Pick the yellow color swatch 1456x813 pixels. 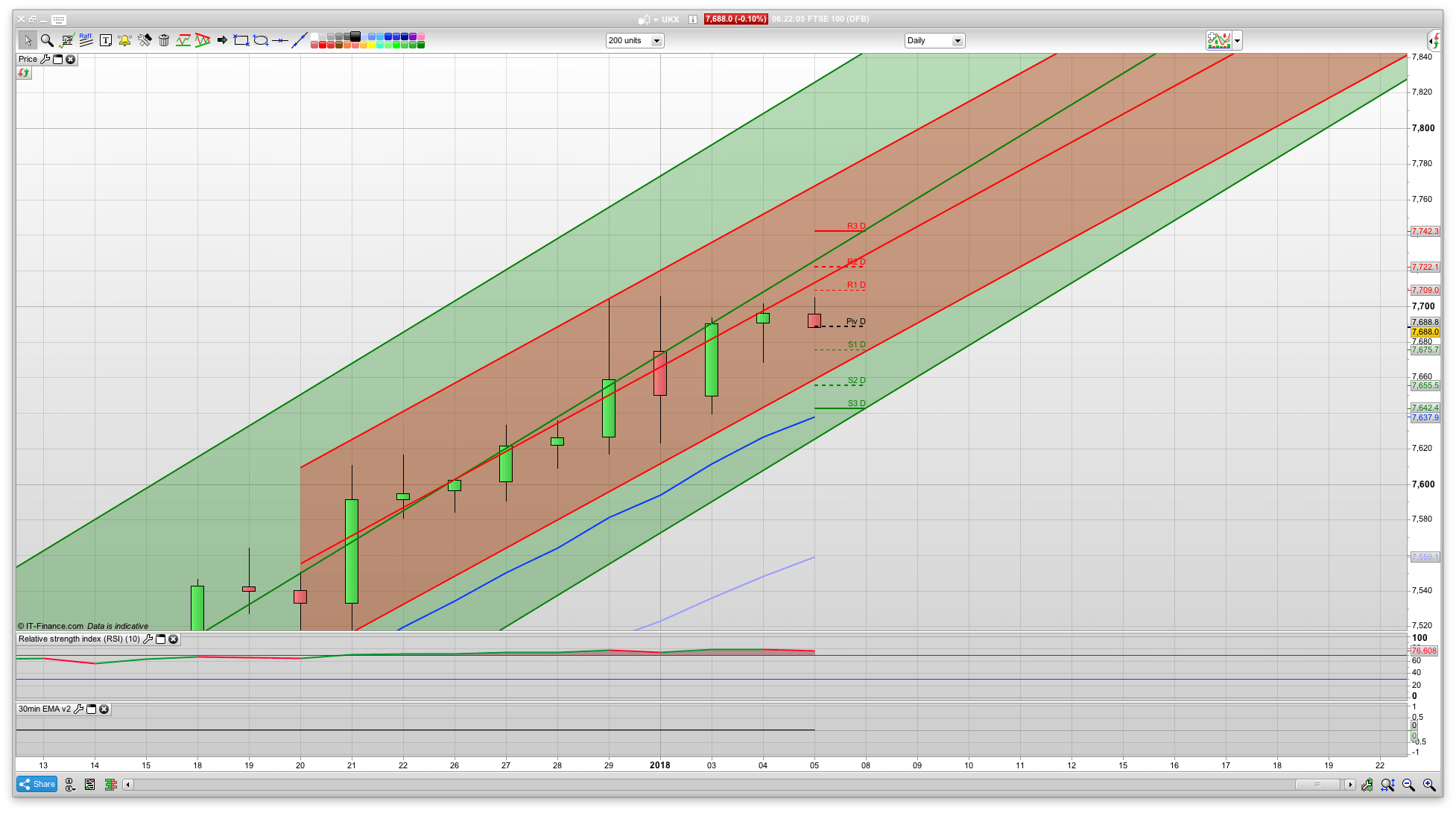[371, 45]
